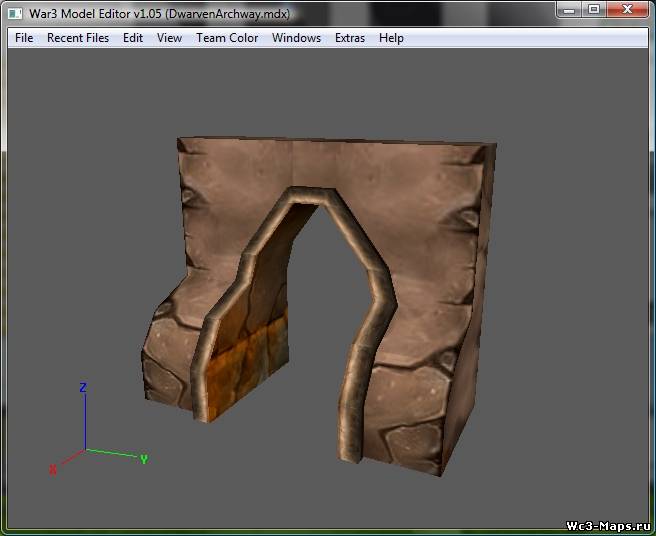The height and width of the screenshot is (536, 656).
Task: Open the Edit menu
Action: [133, 38]
